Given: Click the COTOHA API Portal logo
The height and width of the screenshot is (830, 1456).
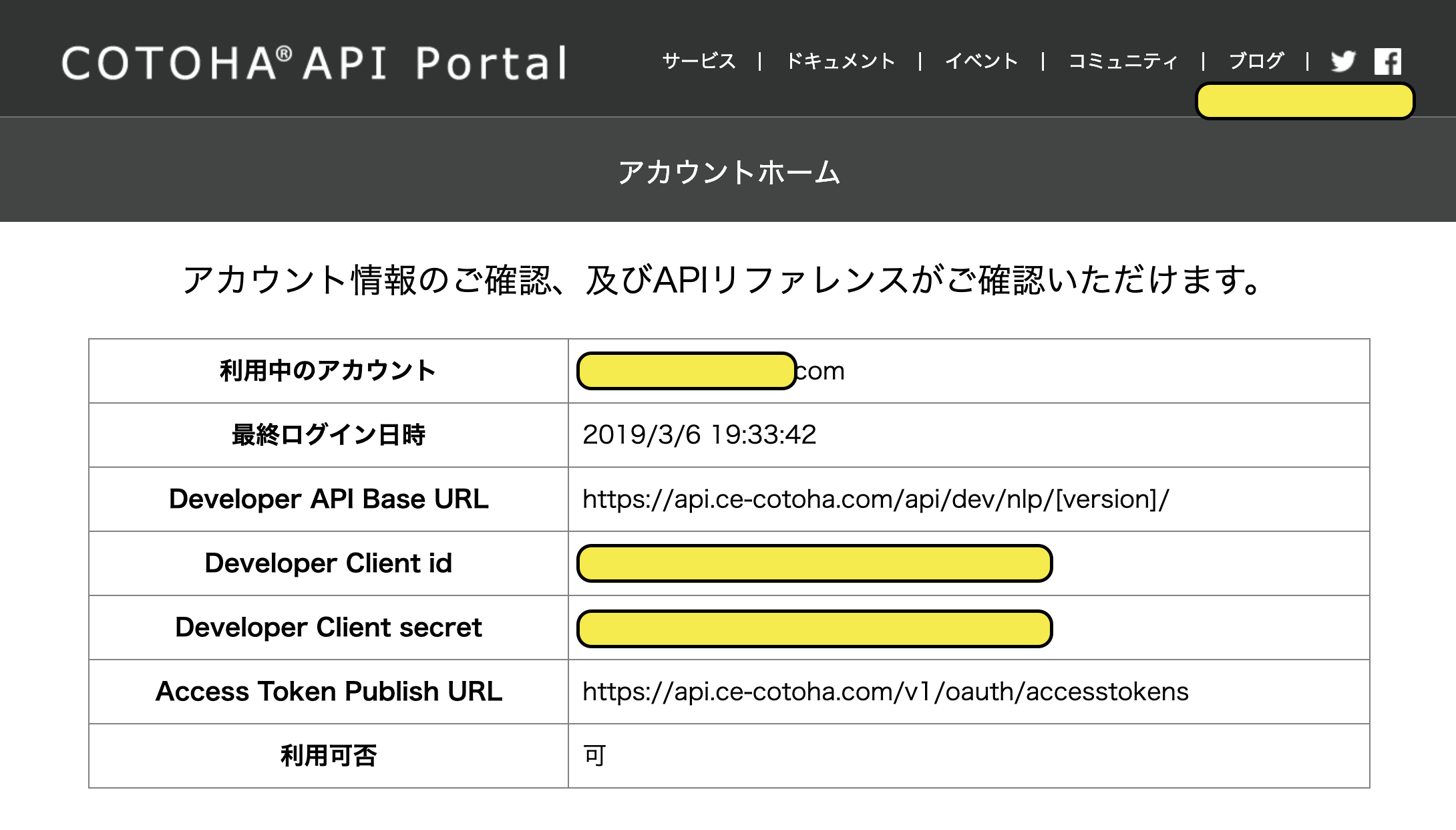Looking at the screenshot, I should pos(314,62).
